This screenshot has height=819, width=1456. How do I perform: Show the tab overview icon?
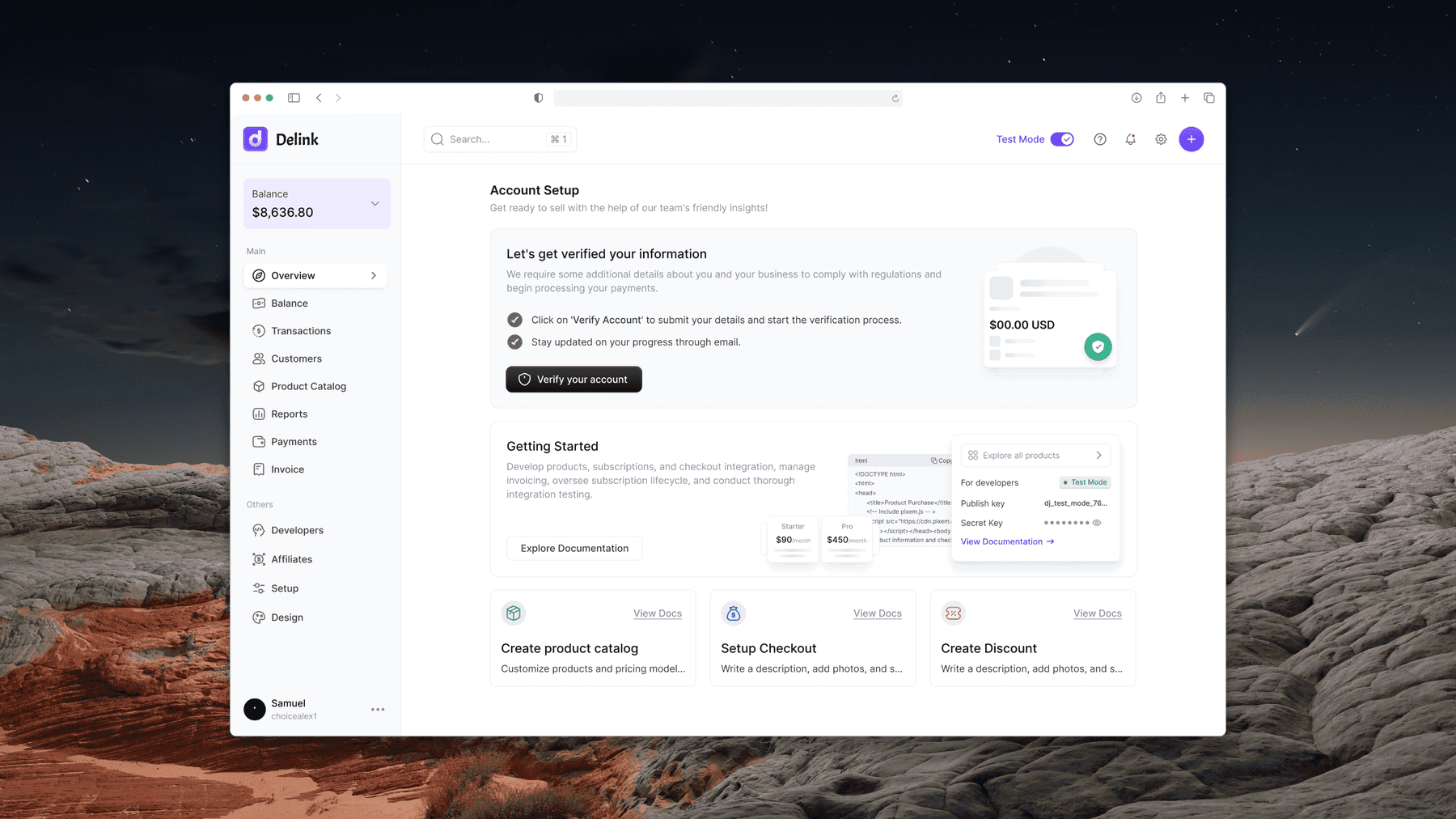coord(1209,98)
